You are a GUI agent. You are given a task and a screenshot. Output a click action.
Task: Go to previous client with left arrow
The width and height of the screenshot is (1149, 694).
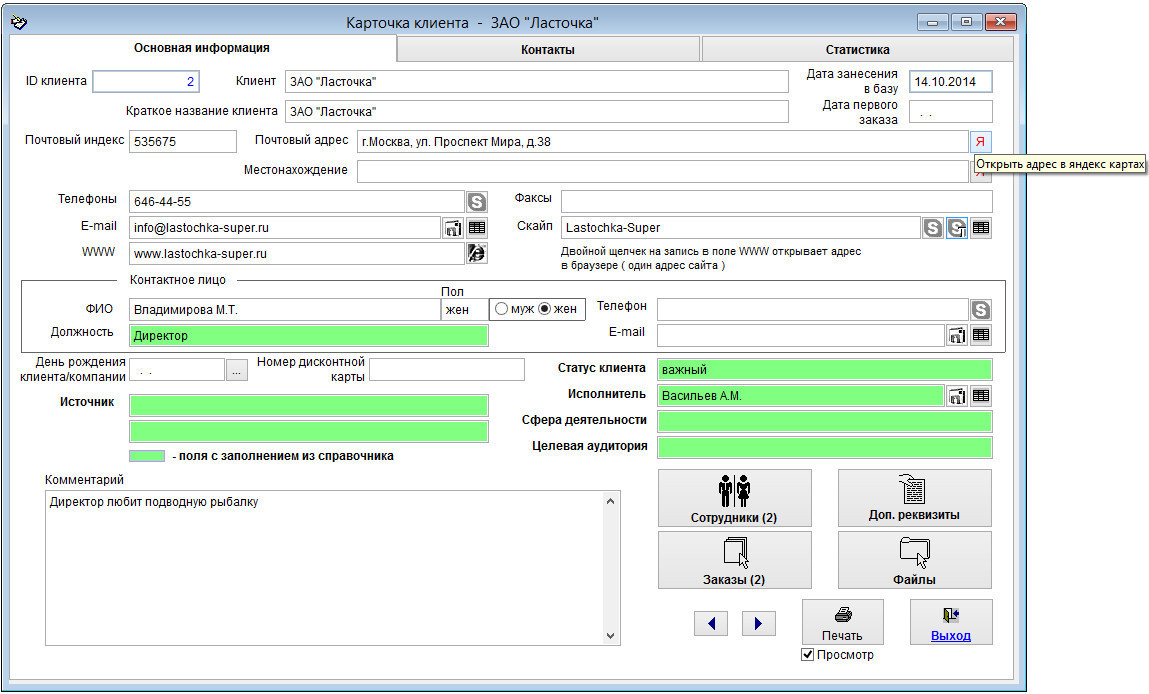point(711,624)
